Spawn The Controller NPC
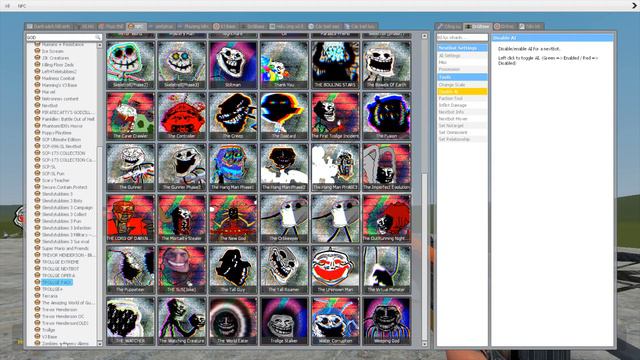The image size is (640, 360). 182,116
